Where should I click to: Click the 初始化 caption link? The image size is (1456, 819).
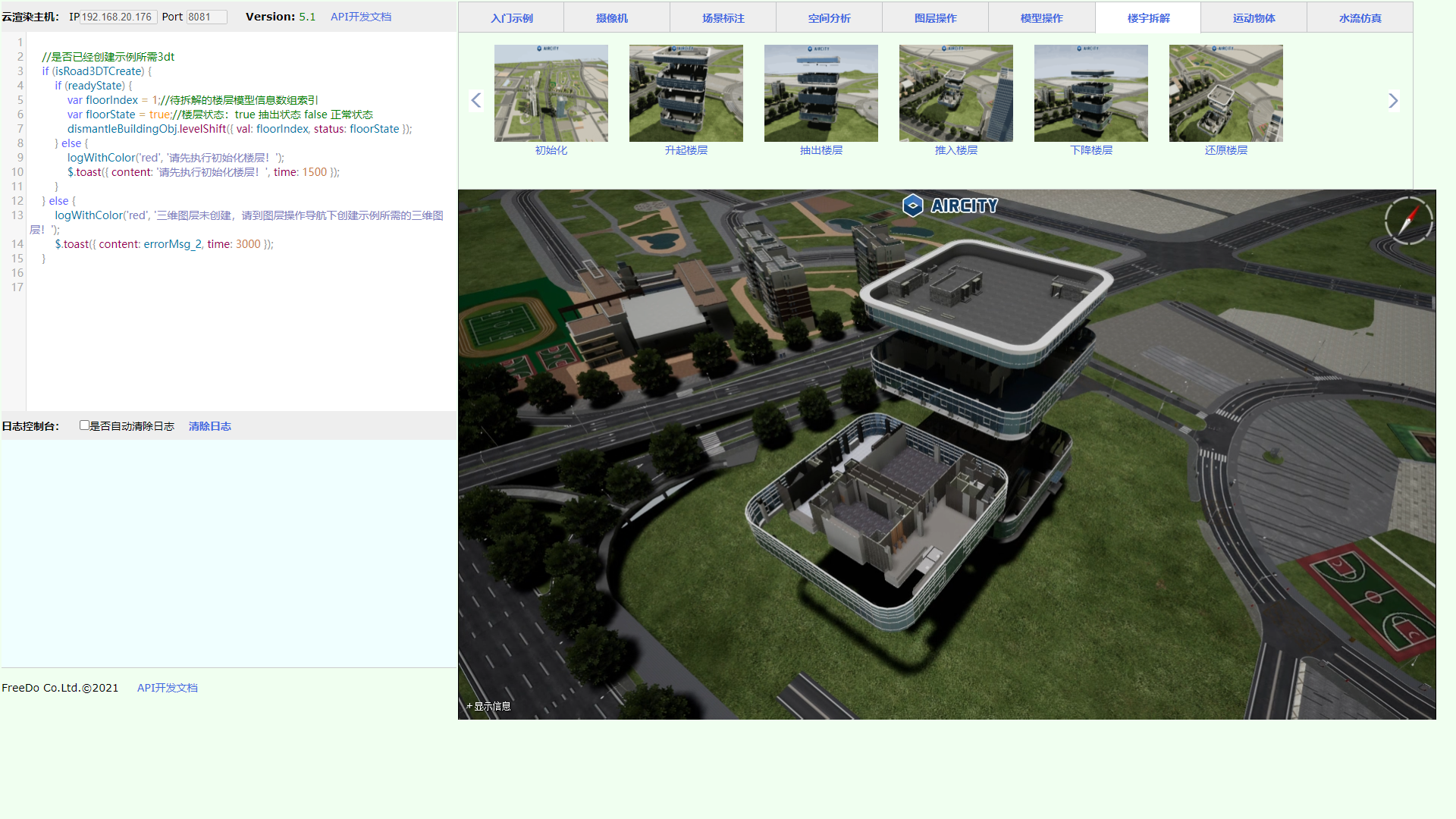[x=551, y=150]
